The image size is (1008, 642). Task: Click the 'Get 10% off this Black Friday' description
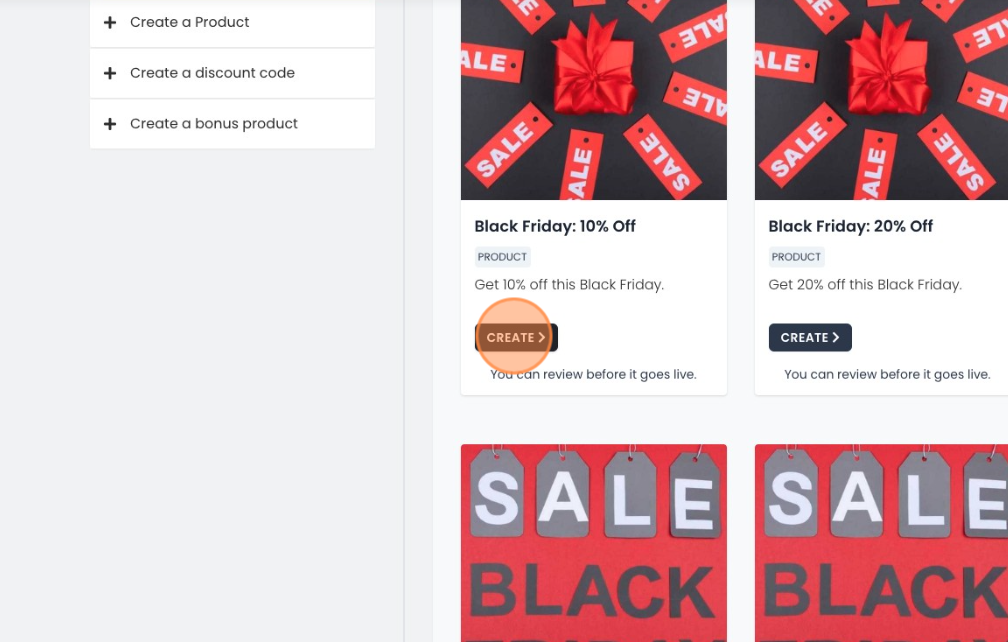pos(569,285)
